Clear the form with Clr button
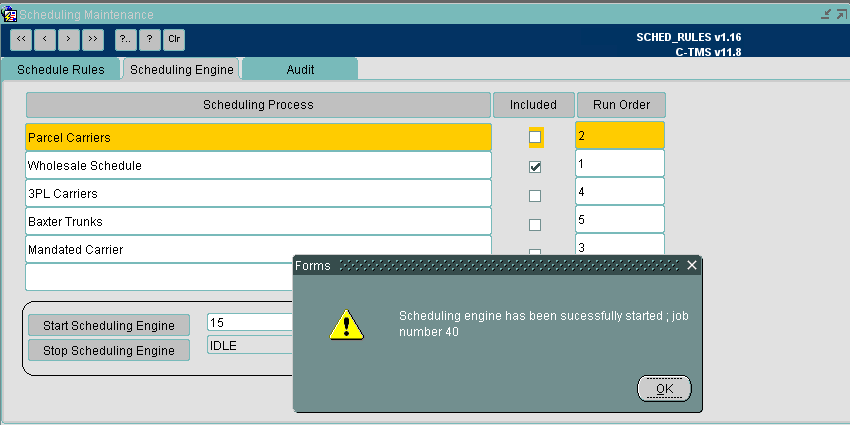850x425 pixels. click(x=174, y=40)
